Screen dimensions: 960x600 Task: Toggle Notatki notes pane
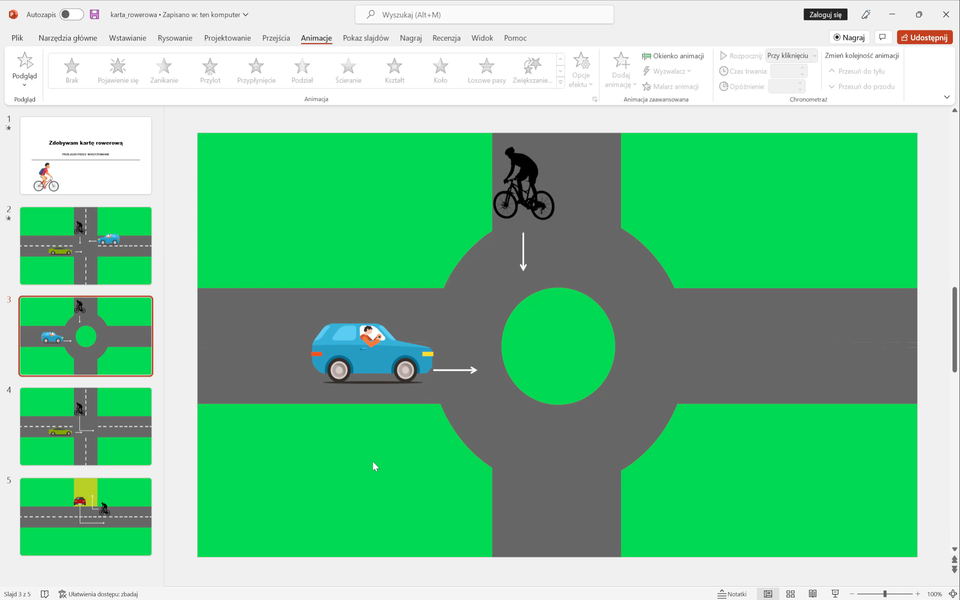[731, 594]
